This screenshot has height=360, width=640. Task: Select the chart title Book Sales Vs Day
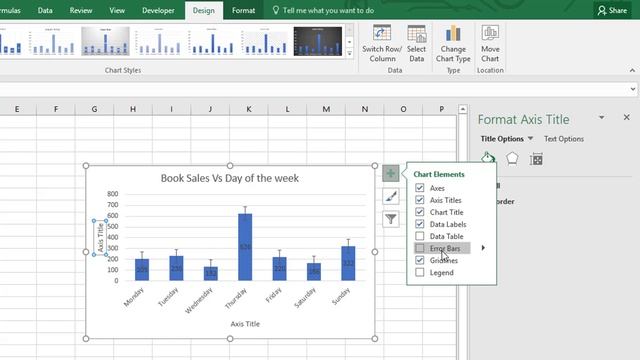(x=229, y=178)
